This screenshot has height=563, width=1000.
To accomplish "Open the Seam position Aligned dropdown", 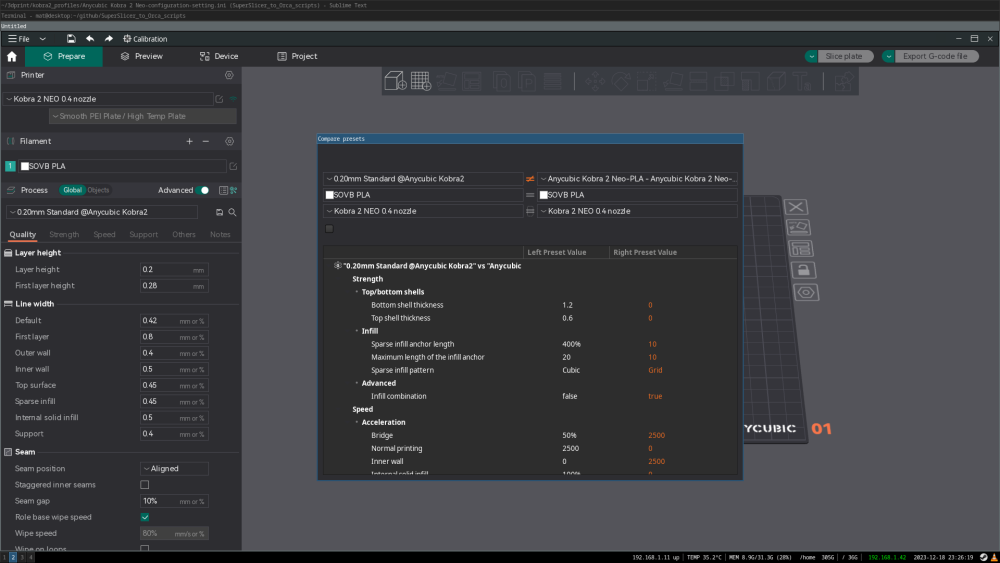I will [174, 469].
